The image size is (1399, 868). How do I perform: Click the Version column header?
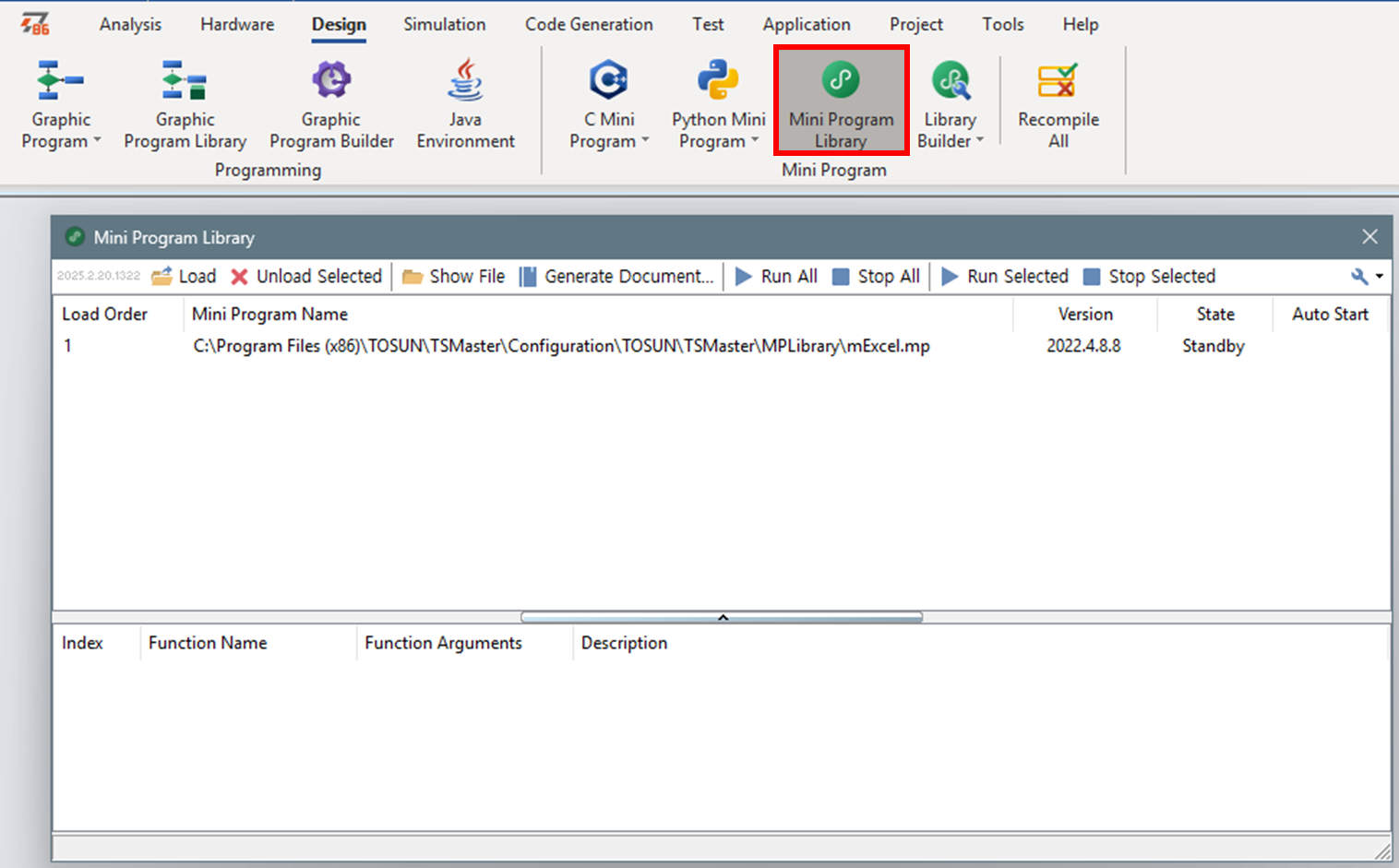click(1085, 314)
